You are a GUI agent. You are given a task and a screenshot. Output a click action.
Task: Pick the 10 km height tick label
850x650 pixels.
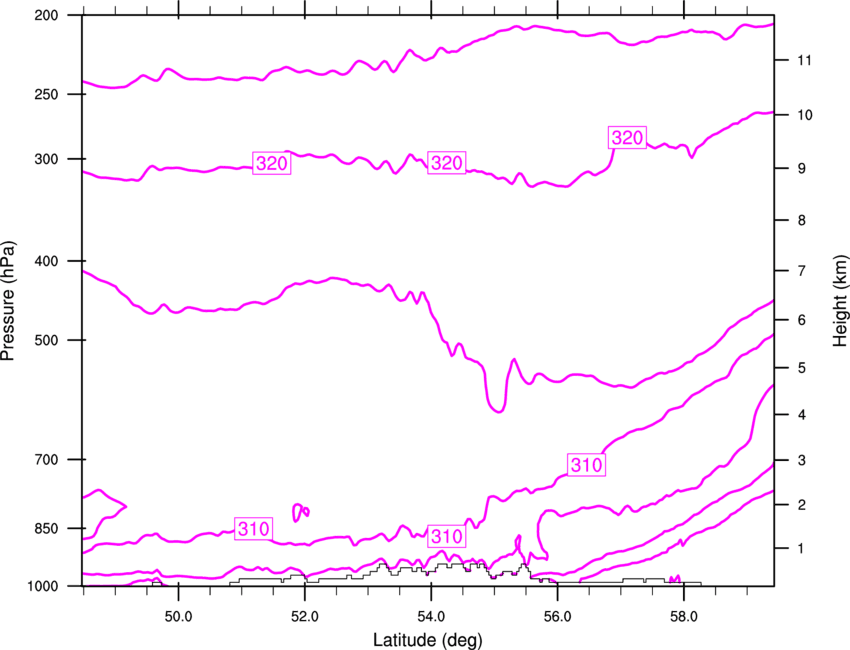(x=805, y=115)
